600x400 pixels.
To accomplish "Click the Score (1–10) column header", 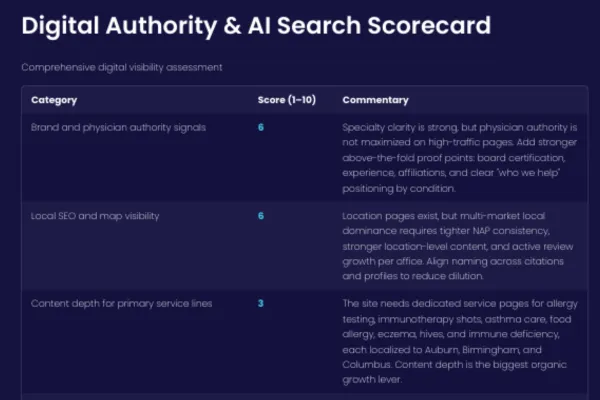I will tap(287, 100).
